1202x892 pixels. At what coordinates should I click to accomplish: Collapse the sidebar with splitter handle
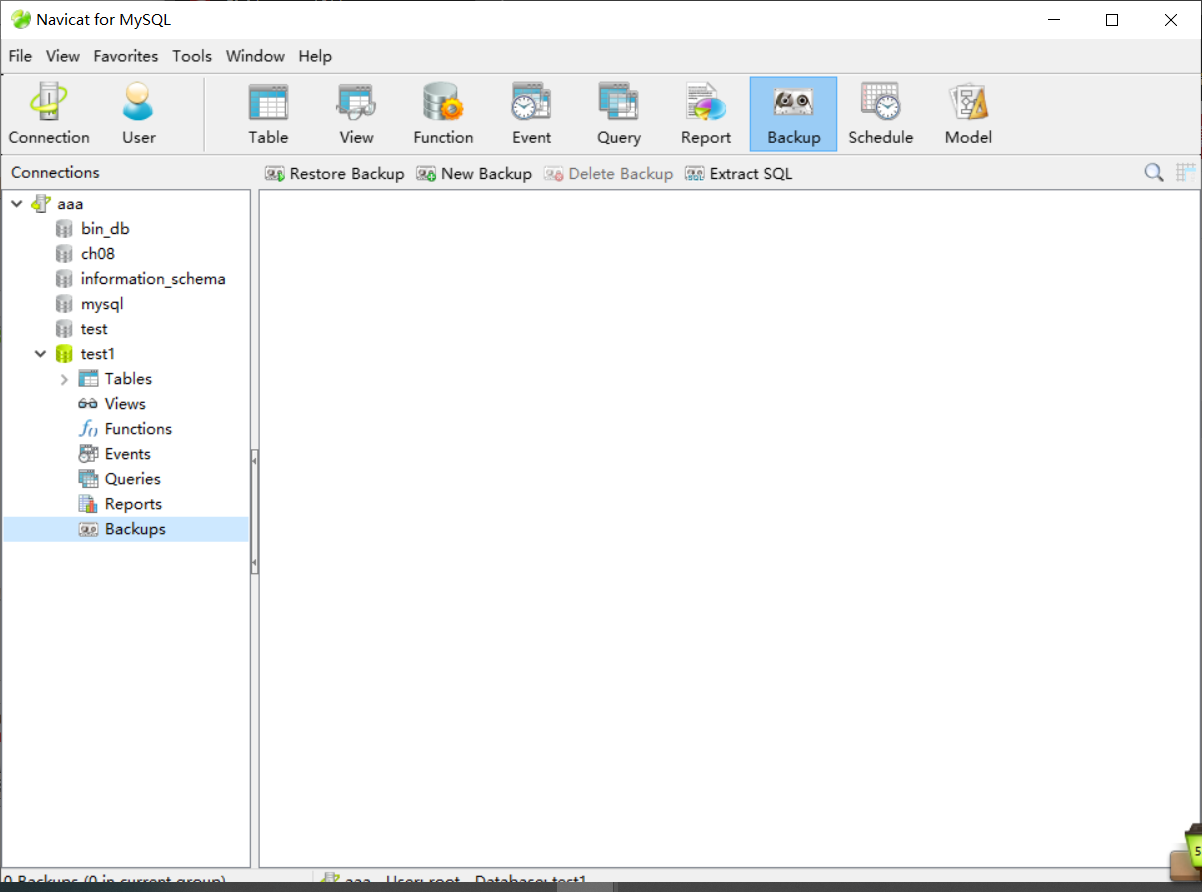(x=254, y=511)
